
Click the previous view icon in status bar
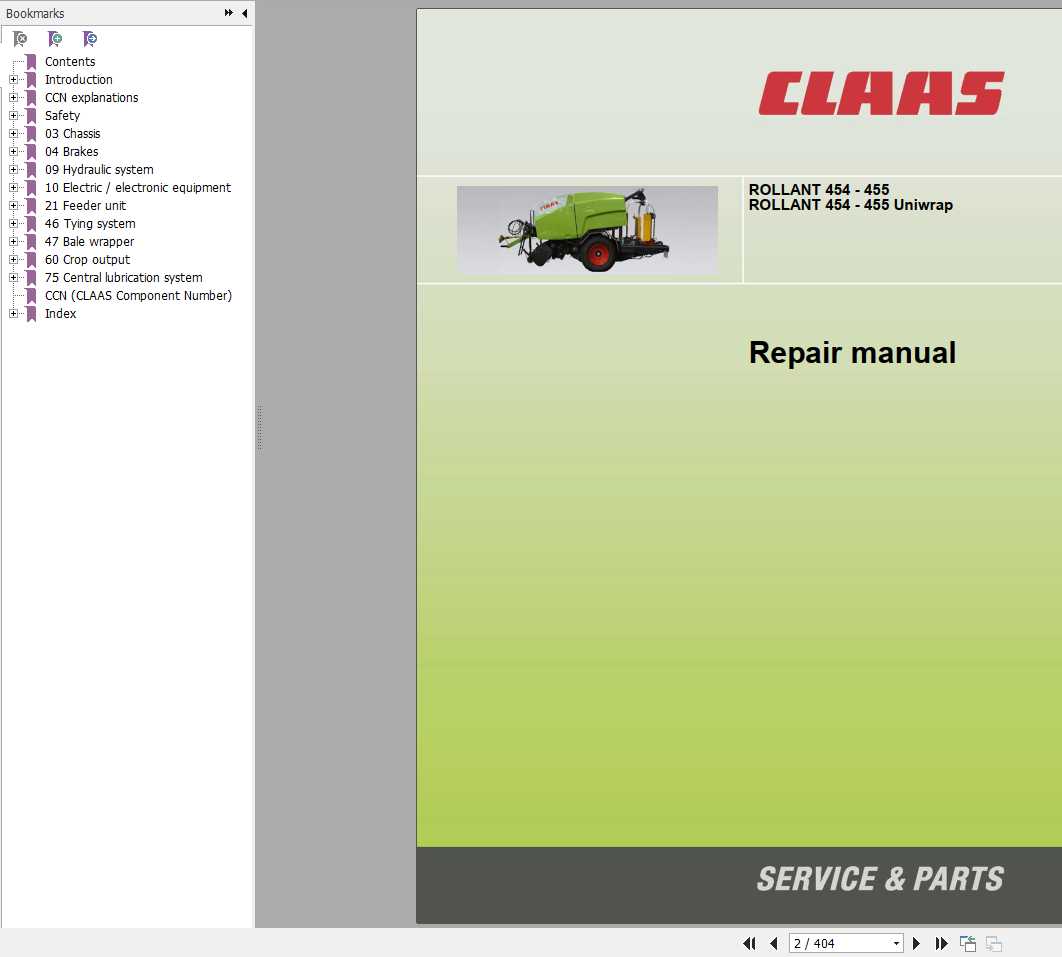tap(968, 943)
